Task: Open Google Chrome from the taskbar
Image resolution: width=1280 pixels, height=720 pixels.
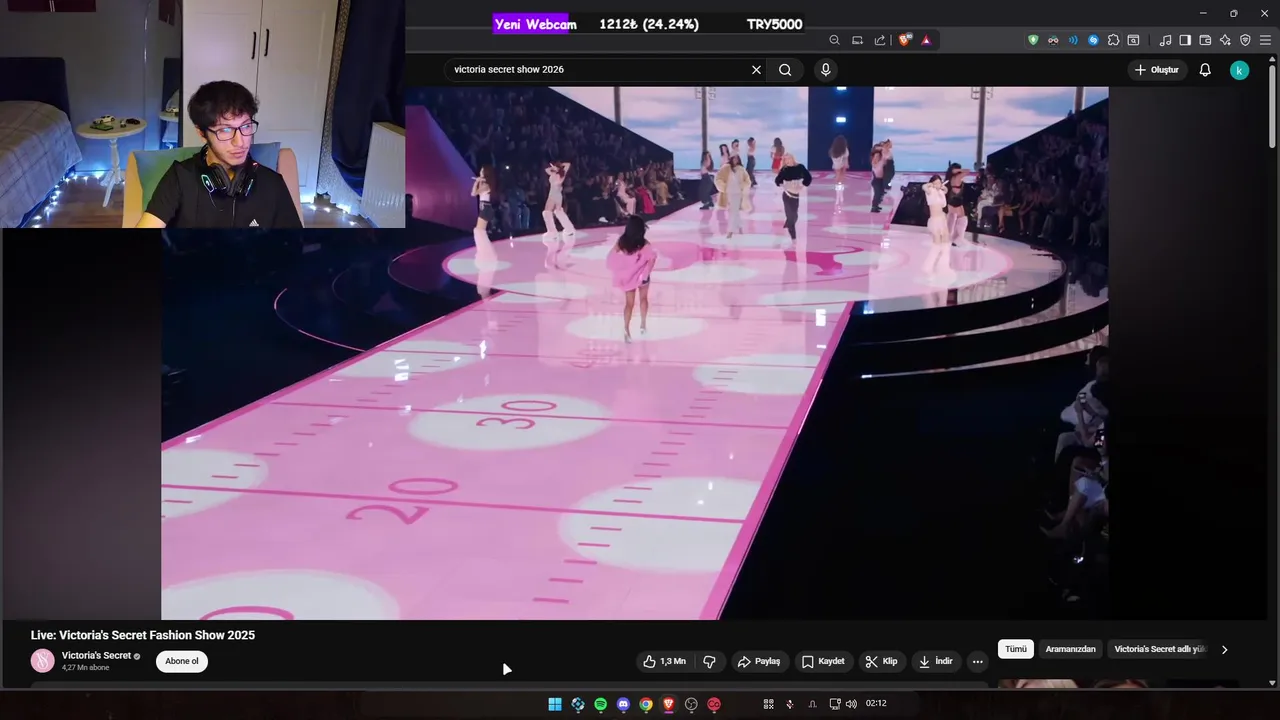Action: click(x=646, y=704)
